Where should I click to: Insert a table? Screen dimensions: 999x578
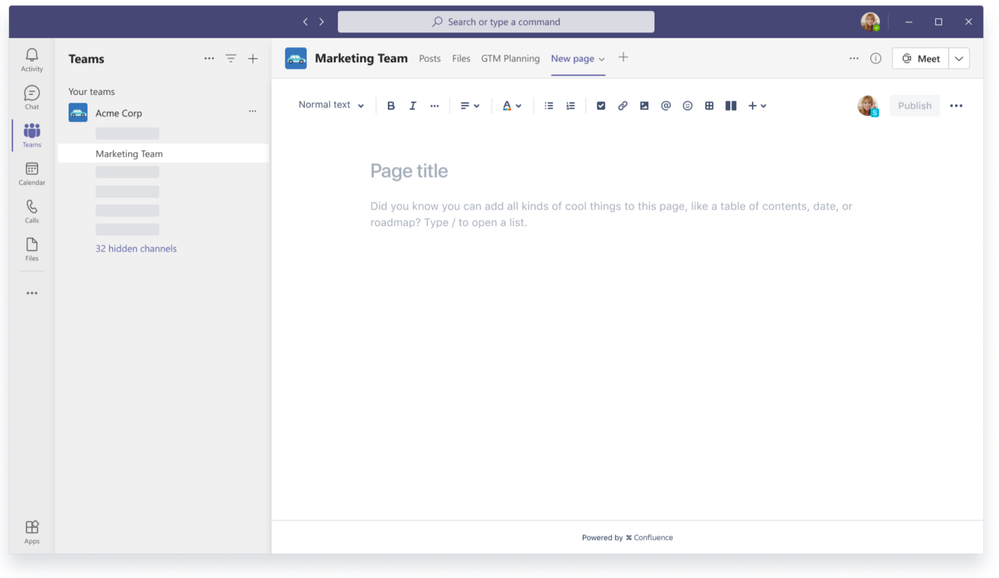(x=709, y=106)
